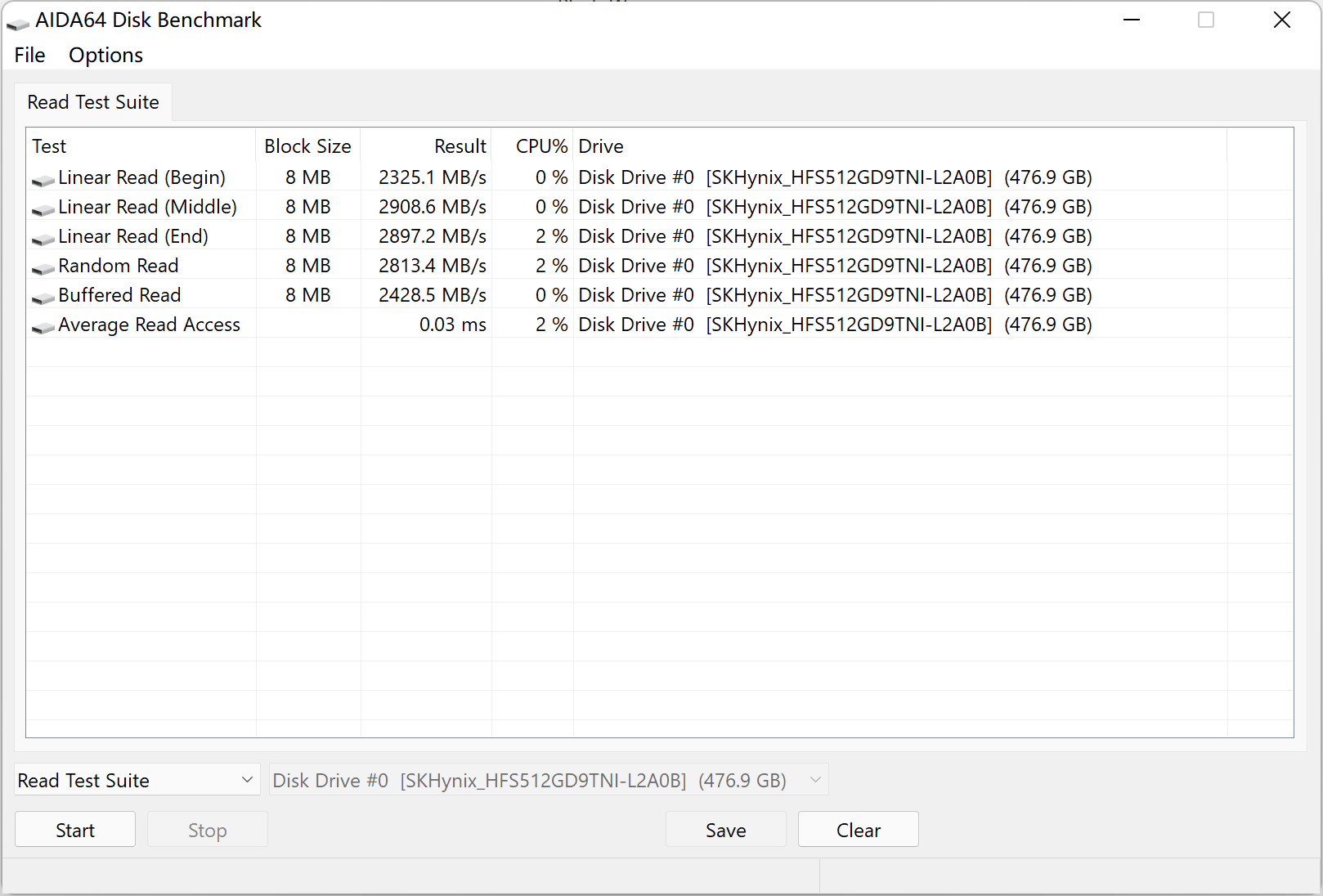The height and width of the screenshot is (896, 1323).
Task: Select the Average Read Access row label
Action: (x=150, y=325)
